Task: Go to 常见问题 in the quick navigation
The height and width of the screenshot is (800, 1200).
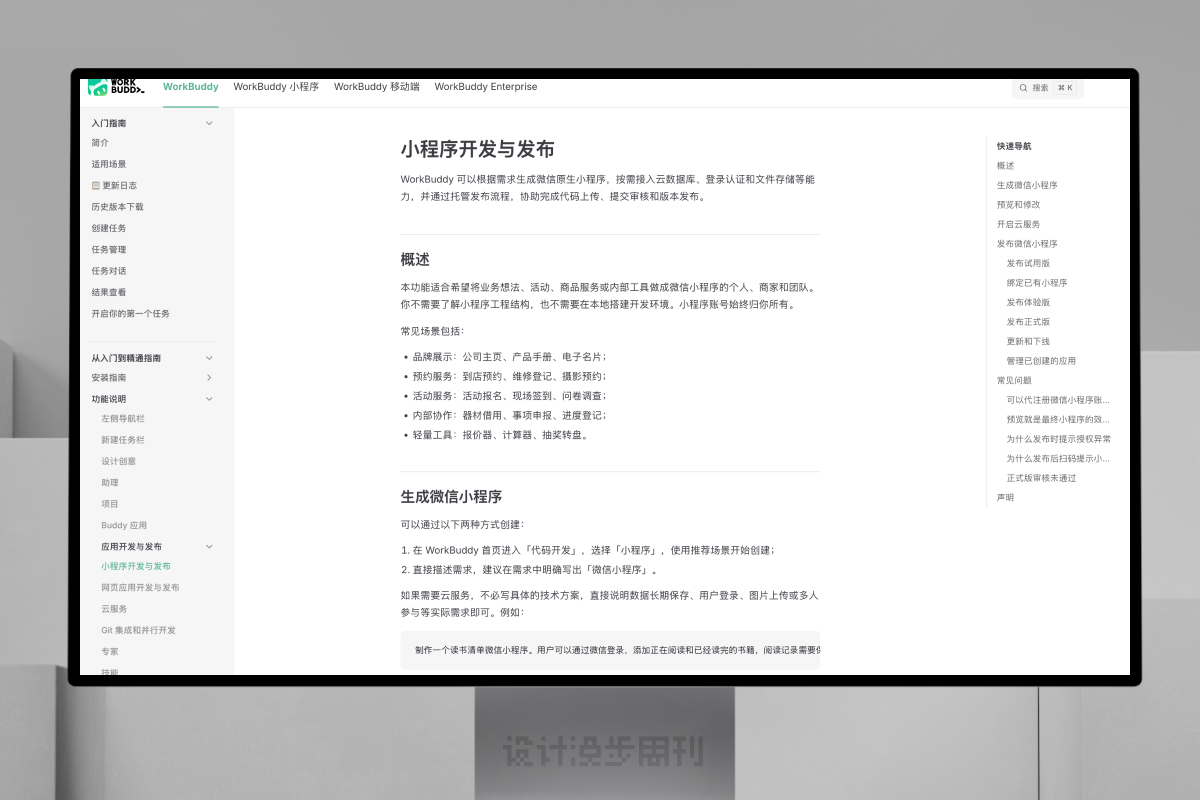Action: (x=1014, y=380)
